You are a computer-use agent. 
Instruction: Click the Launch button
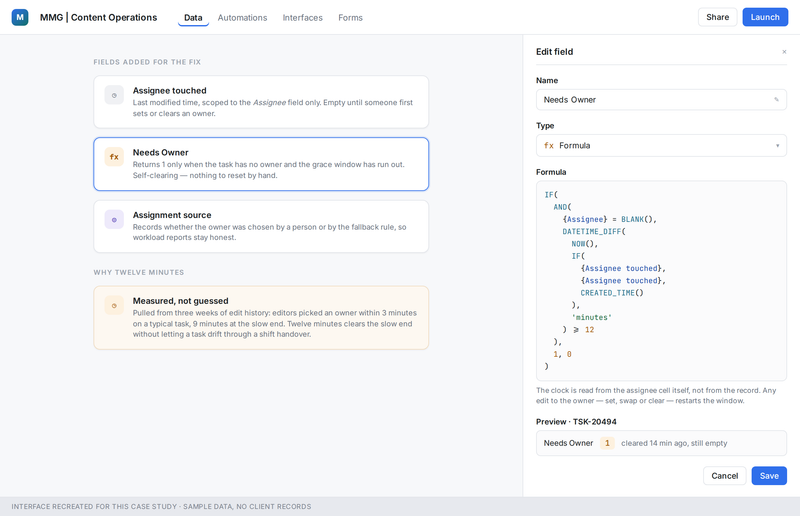(765, 17)
